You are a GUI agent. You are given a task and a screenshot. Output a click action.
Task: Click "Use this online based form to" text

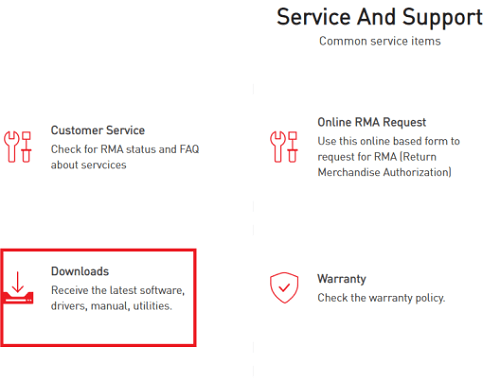click(x=389, y=141)
